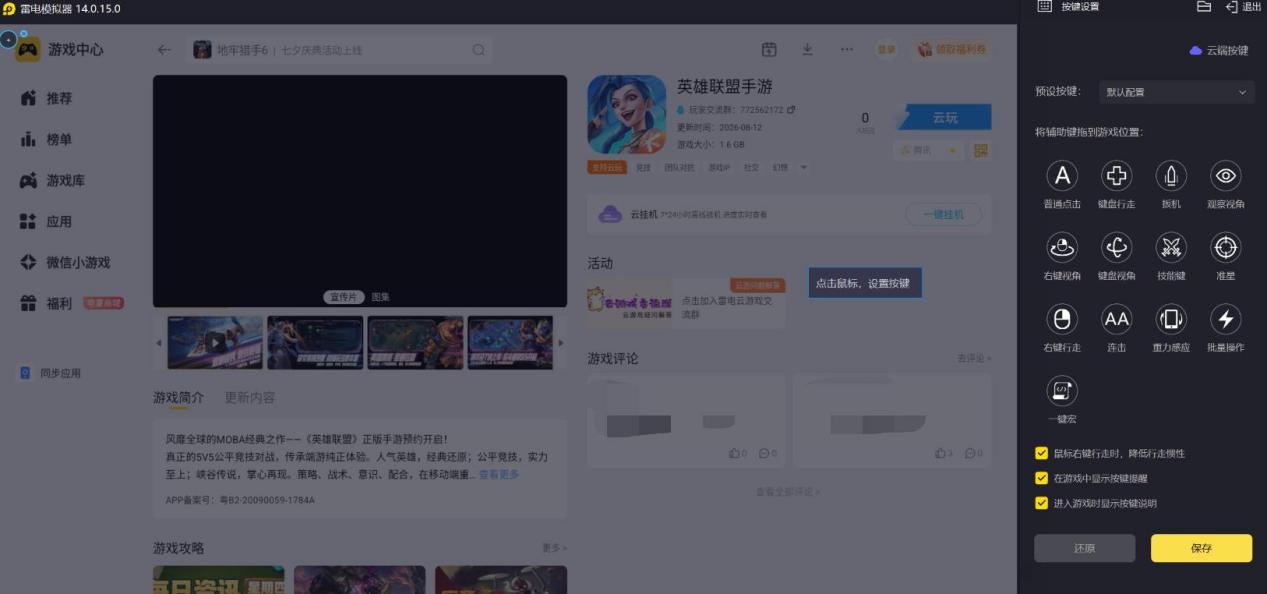The image size is (1267, 594).
Task: Switch to the 游戏简介 tab
Action: point(178,397)
